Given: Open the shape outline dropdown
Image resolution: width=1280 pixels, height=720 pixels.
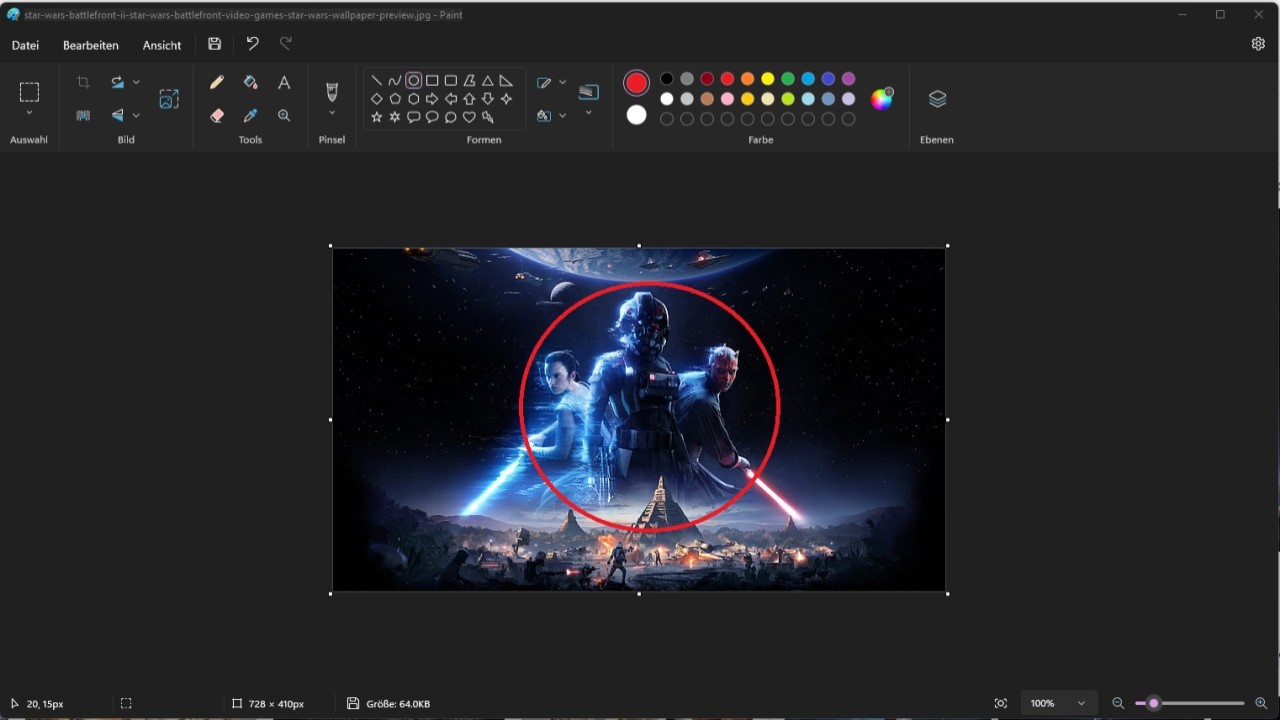Looking at the screenshot, I should [x=551, y=82].
